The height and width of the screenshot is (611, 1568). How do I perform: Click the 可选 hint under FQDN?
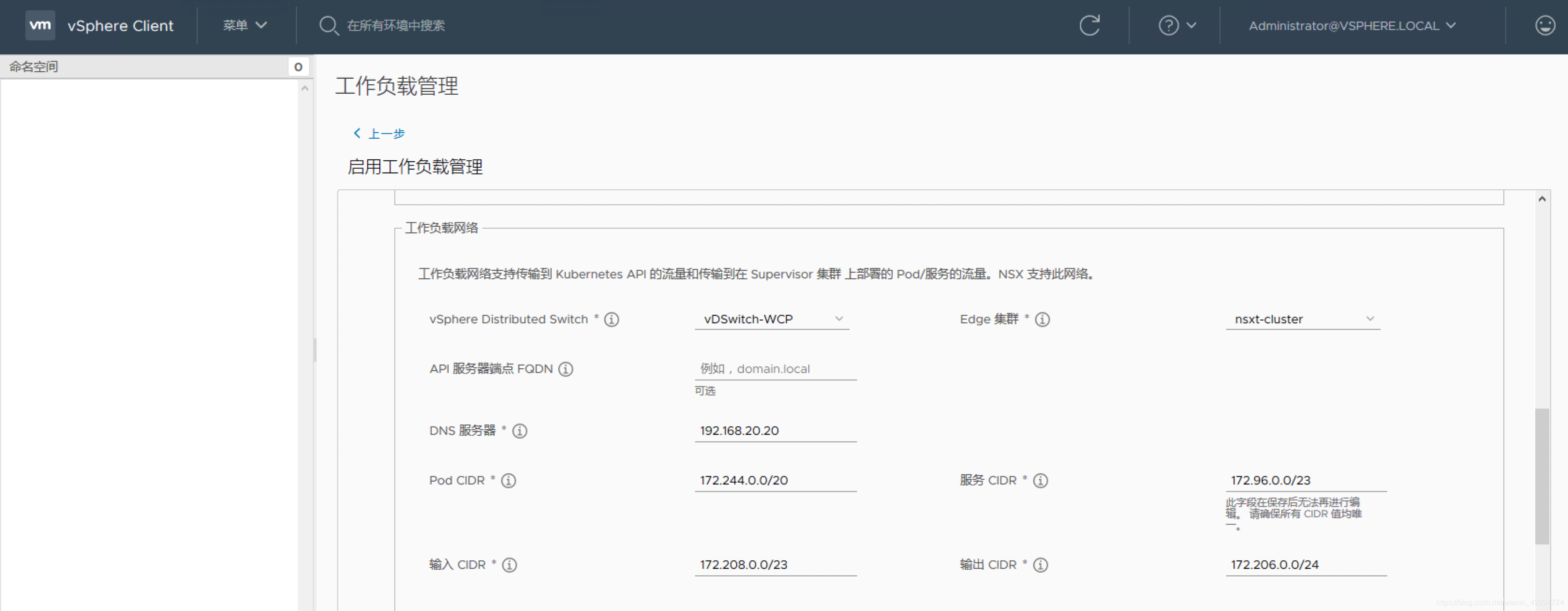pos(705,391)
